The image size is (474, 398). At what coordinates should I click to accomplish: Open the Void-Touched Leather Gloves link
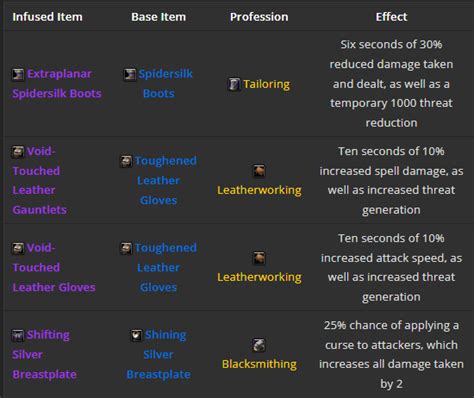coord(54,268)
